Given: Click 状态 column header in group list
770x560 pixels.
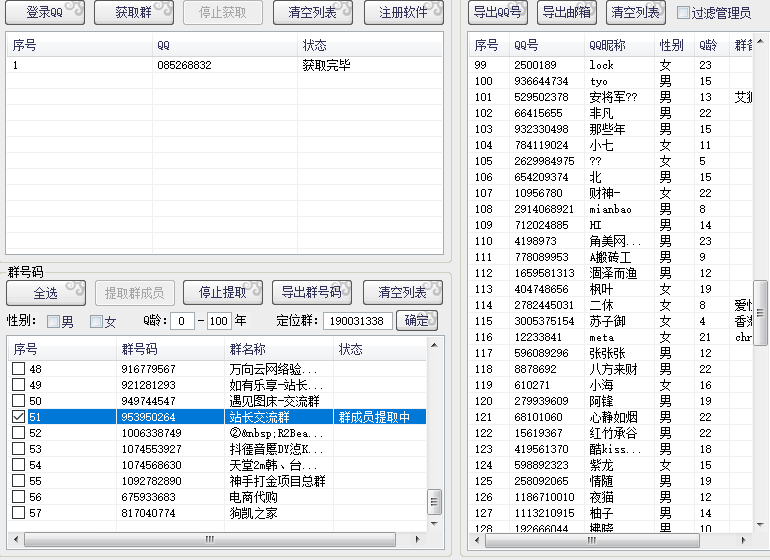Looking at the screenshot, I should [380, 349].
